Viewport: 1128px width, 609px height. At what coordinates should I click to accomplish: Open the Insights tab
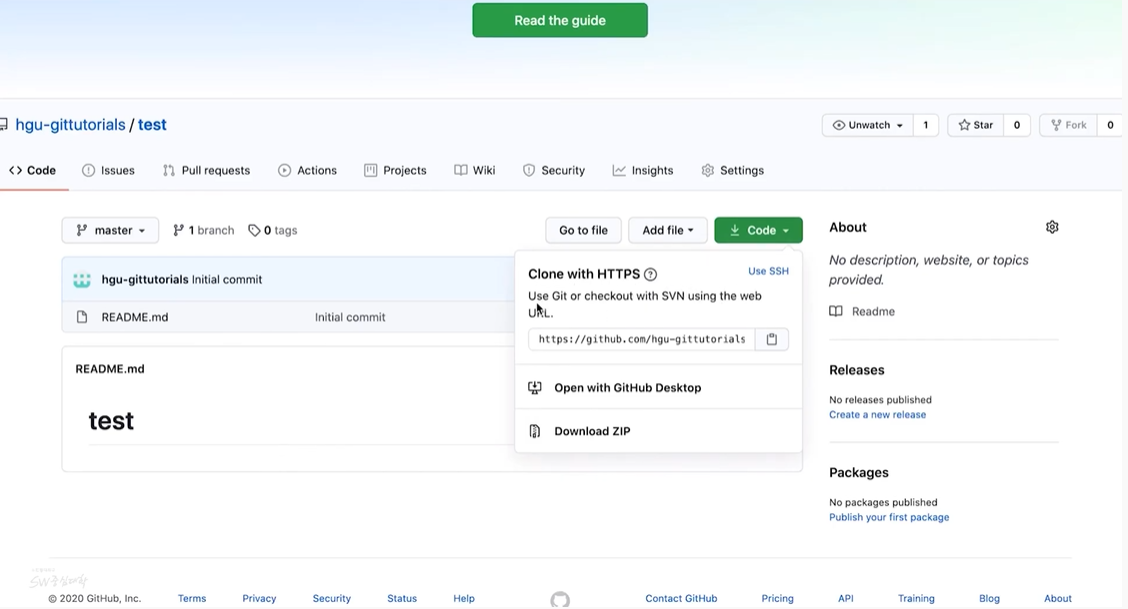(x=643, y=170)
